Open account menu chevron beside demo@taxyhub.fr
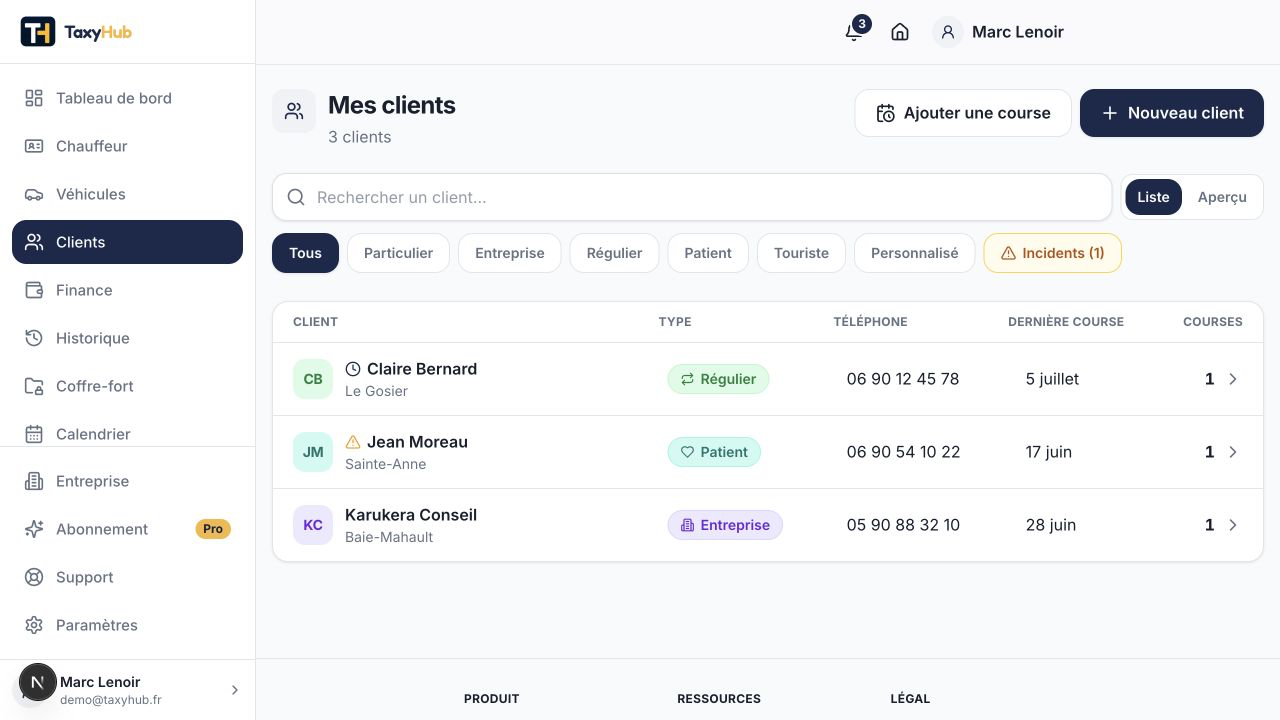Viewport: 1280px width, 720px height. (235, 690)
